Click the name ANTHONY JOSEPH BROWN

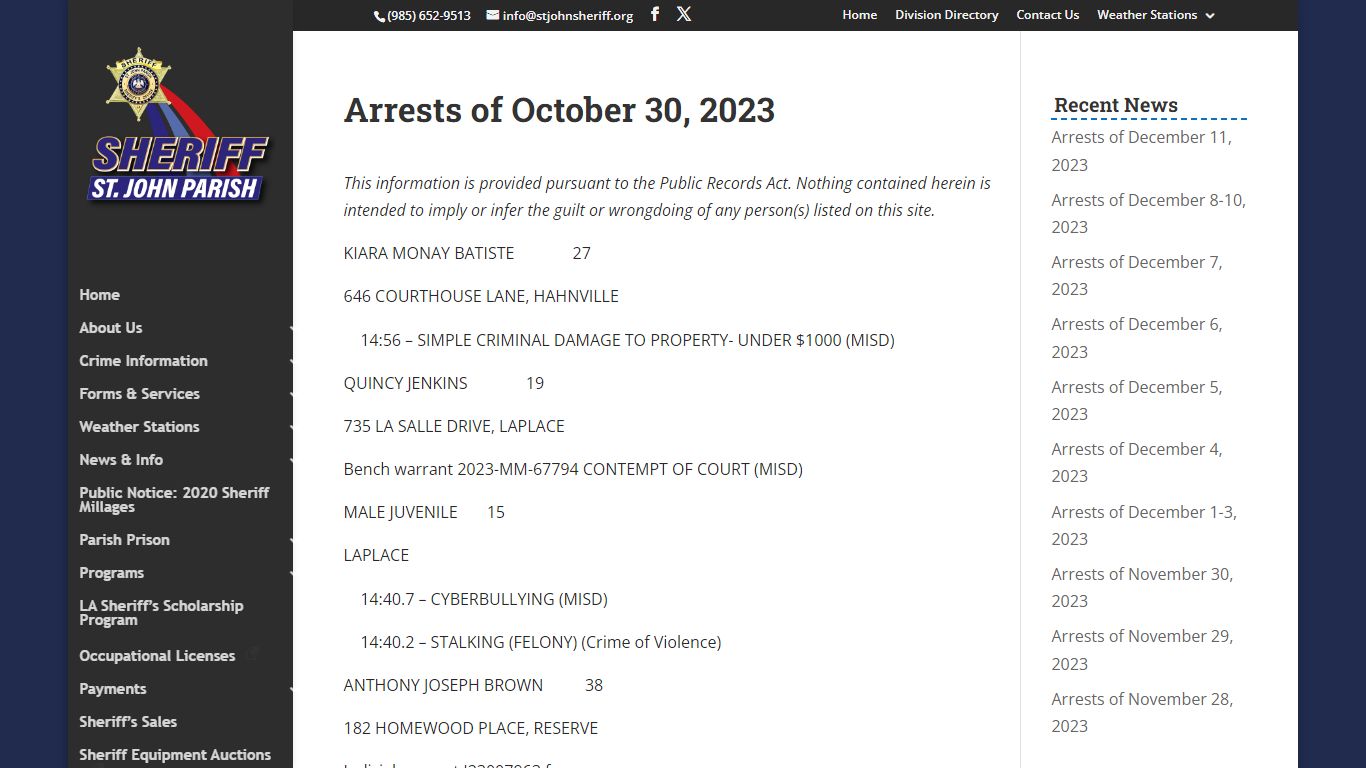(443, 685)
